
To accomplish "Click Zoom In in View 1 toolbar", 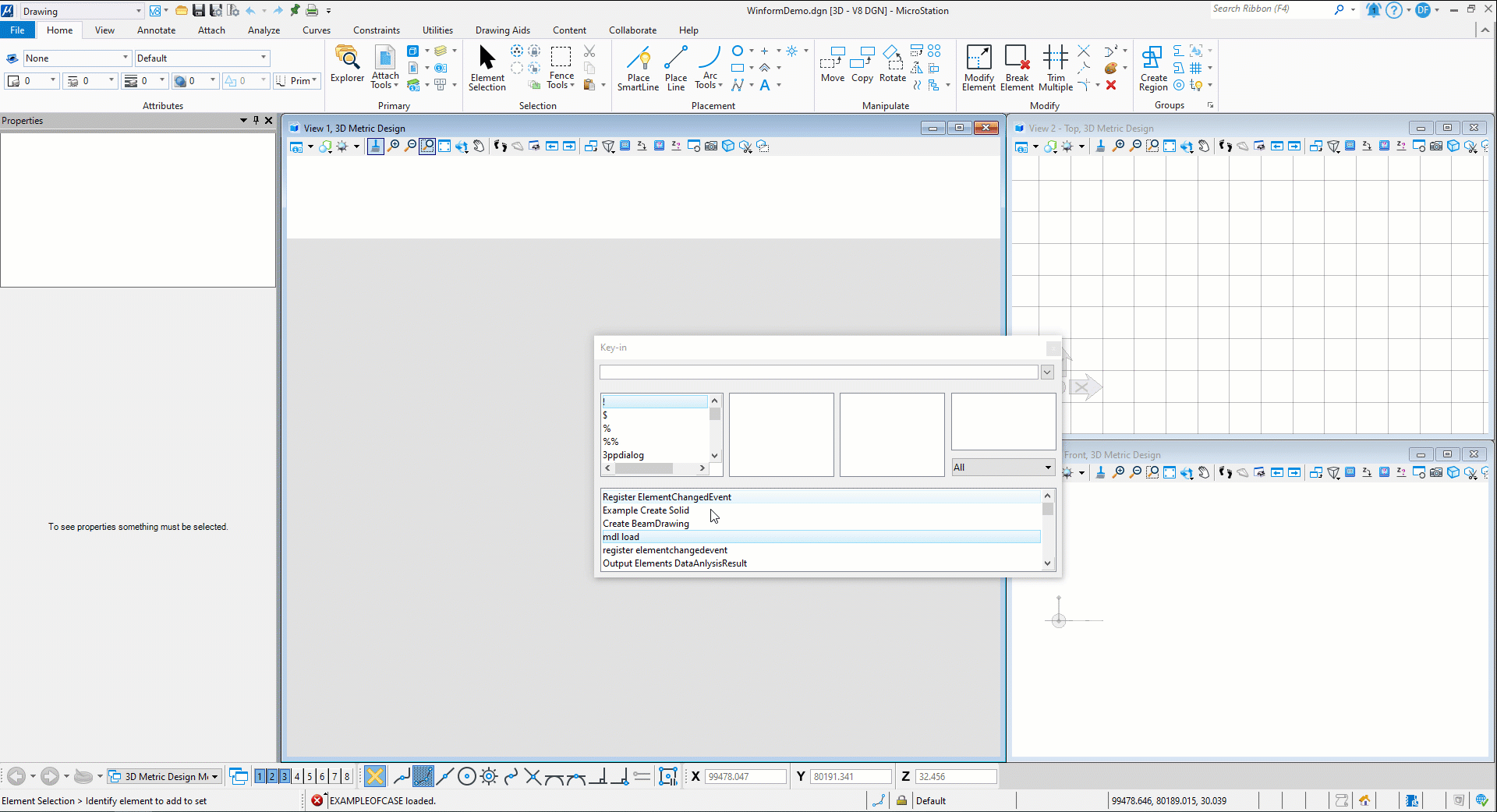I will [393, 146].
